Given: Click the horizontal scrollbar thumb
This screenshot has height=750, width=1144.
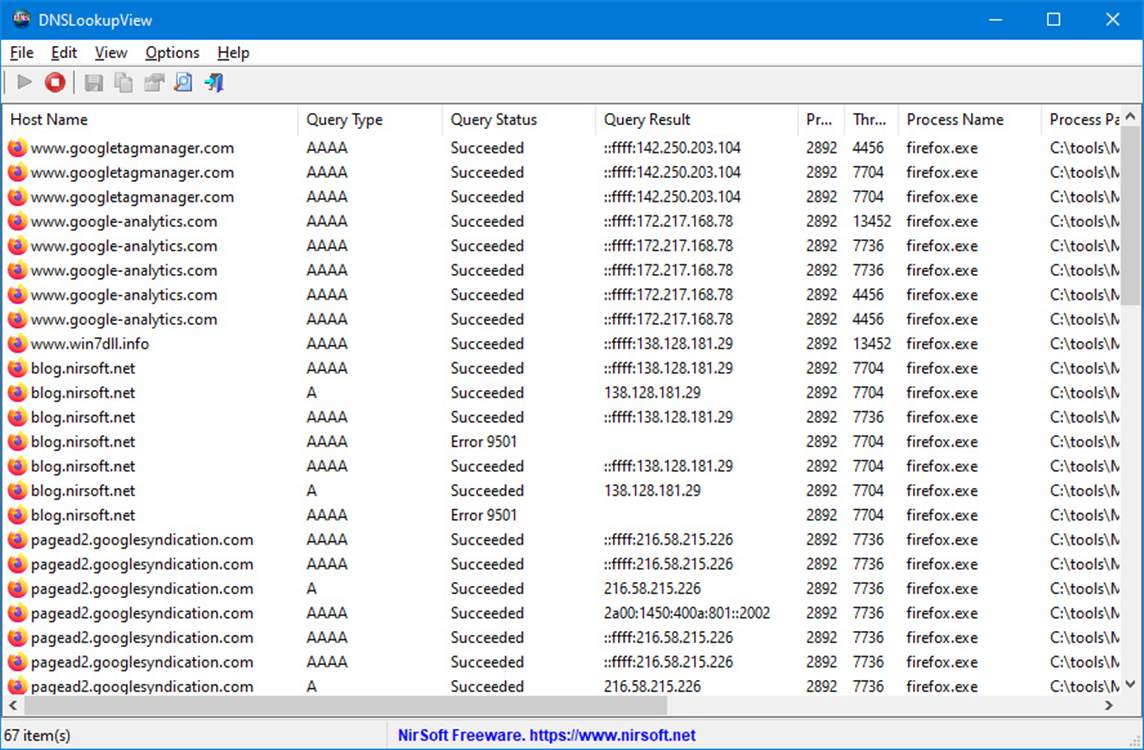Looking at the screenshot, I should (x=346, y=705).
